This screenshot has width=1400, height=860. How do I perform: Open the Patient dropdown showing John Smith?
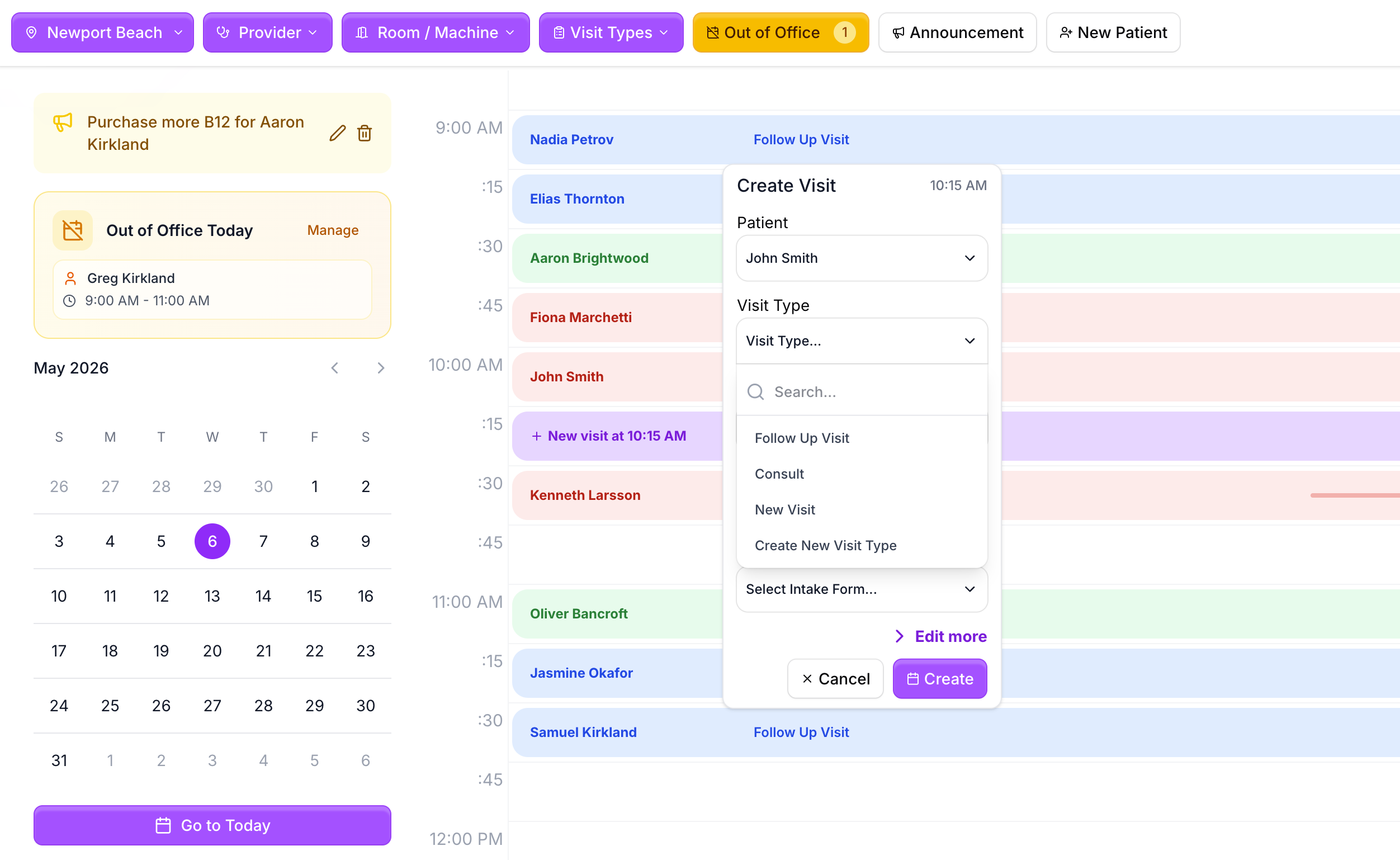(862, 258)
